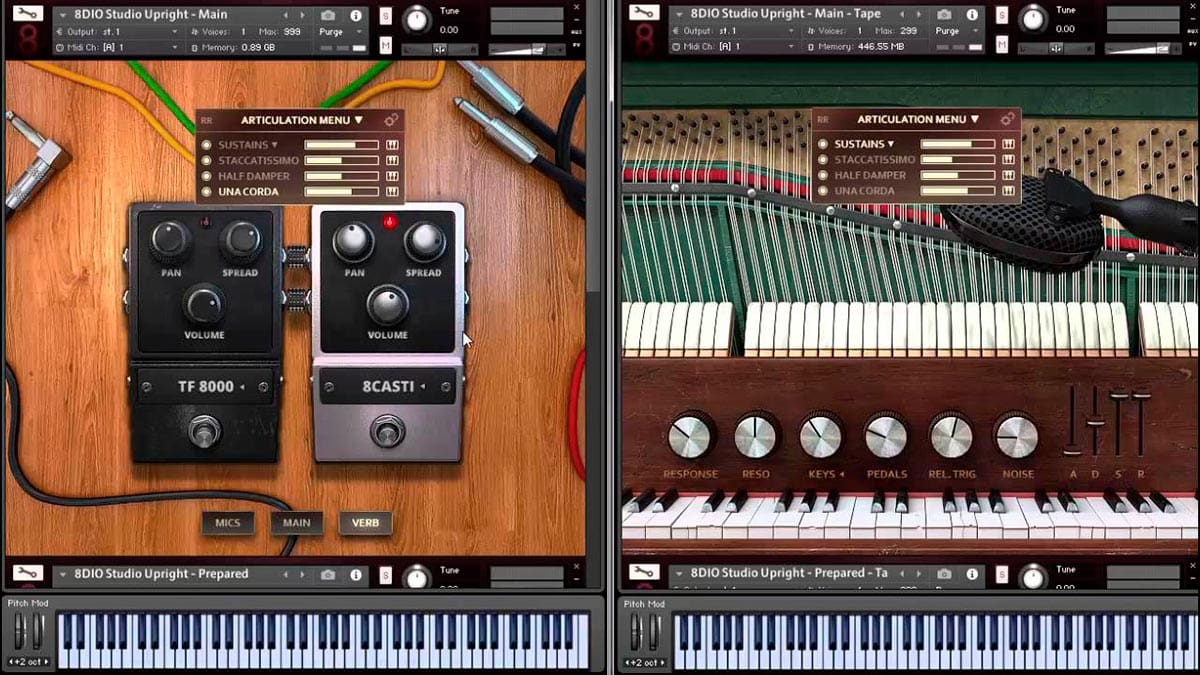Enable Una Corda articulation in right panel
The image size is (1200, 675).
(823, 190)
